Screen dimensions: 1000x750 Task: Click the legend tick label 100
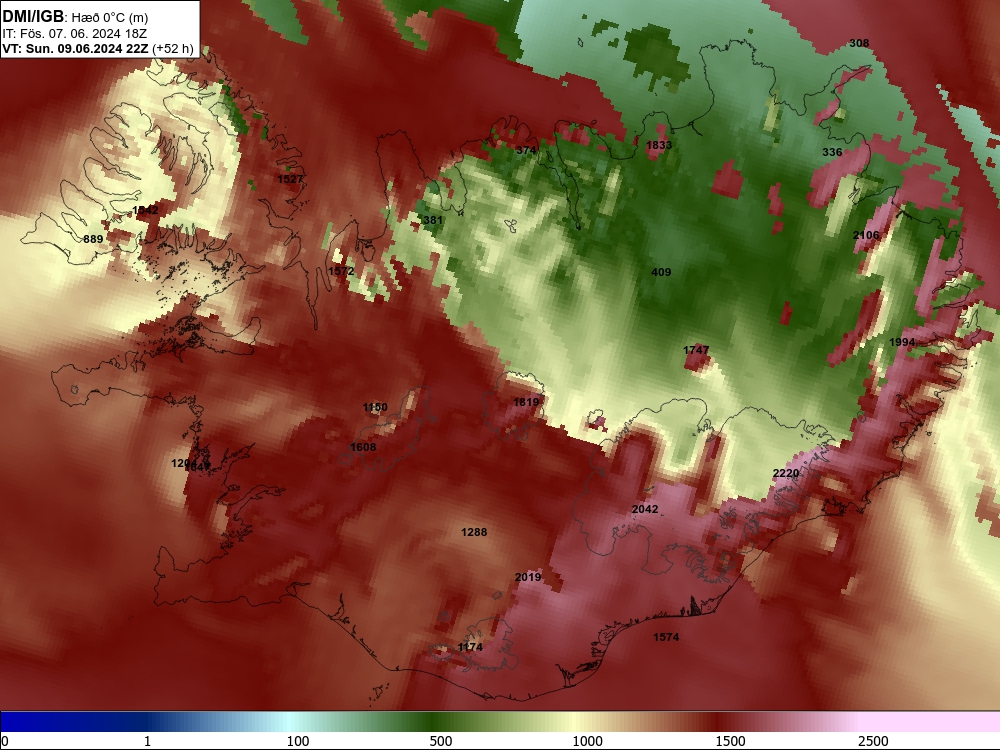[x=298, y=740]
